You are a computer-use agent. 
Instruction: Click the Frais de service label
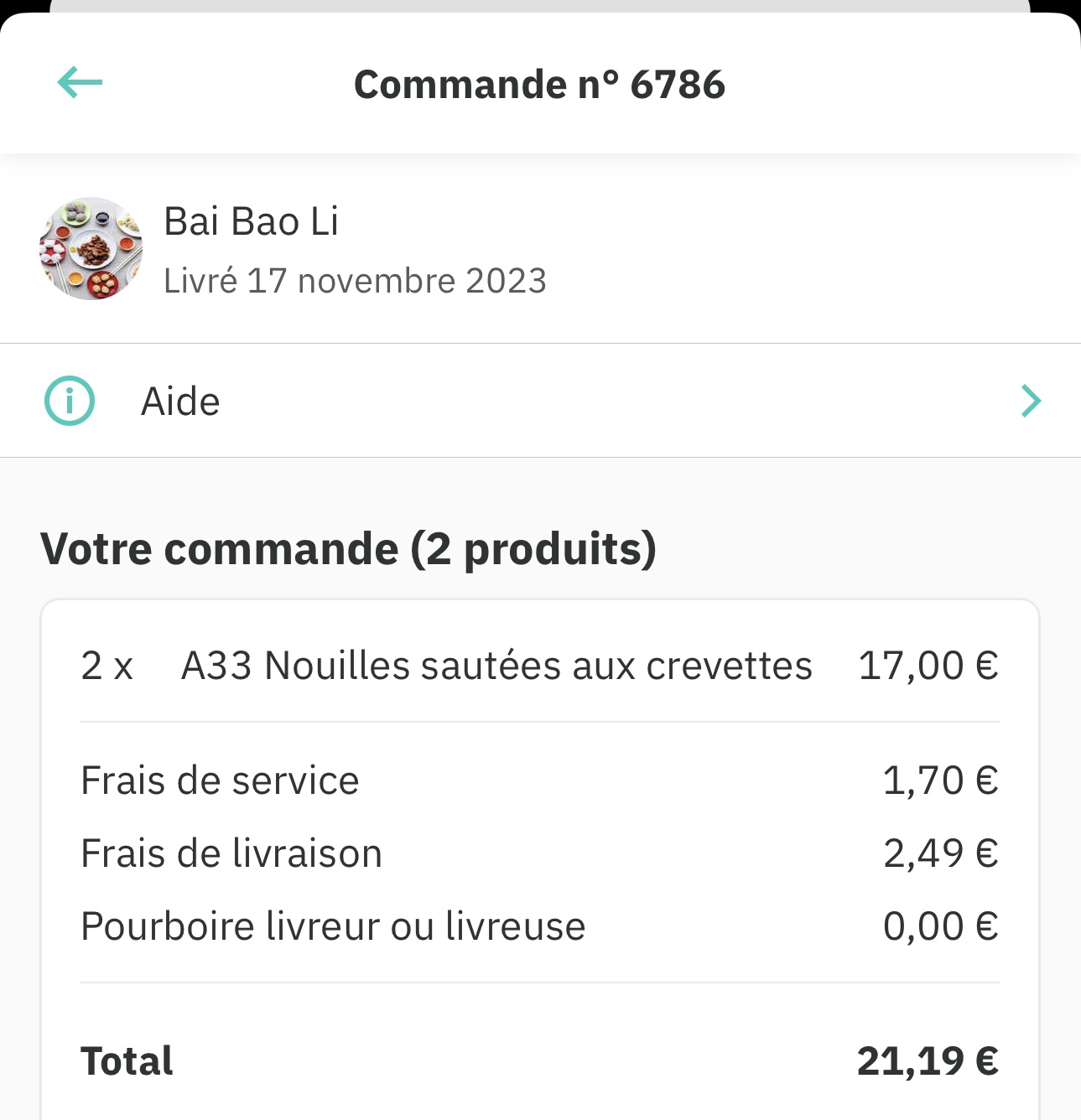tap(220, 780)
